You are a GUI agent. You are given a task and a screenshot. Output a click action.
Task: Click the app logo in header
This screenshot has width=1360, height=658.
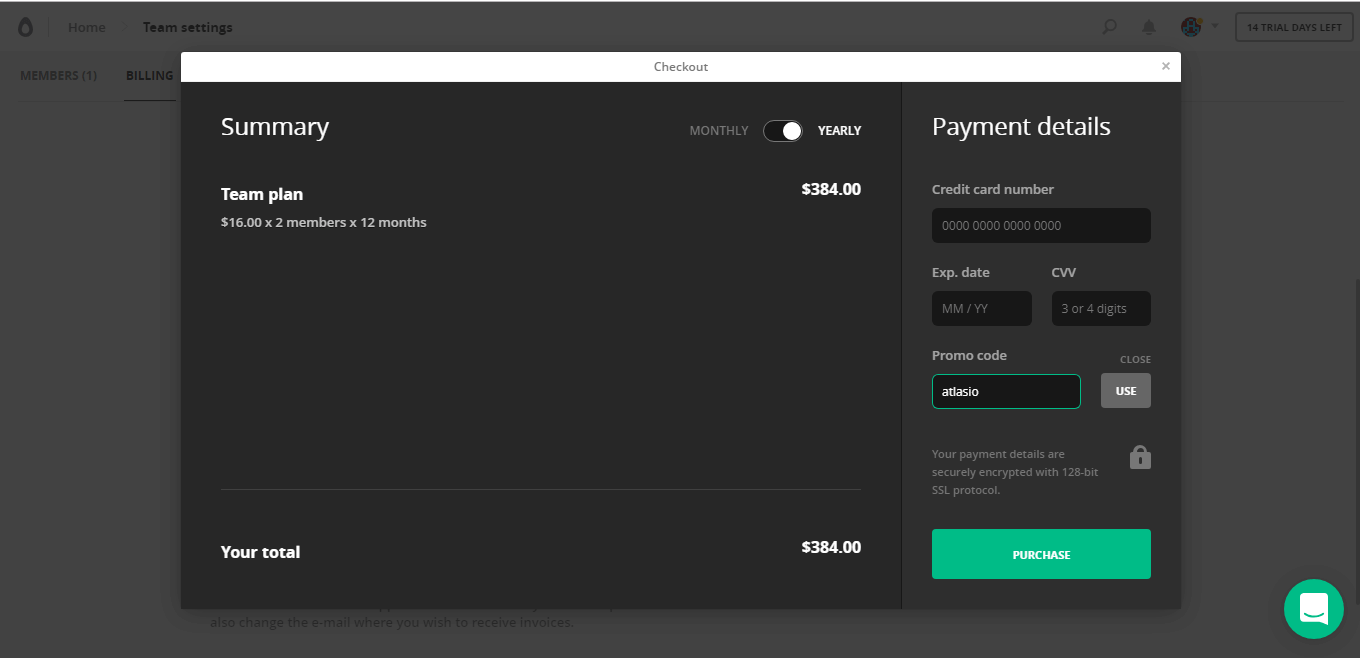[x=25, y=27]
